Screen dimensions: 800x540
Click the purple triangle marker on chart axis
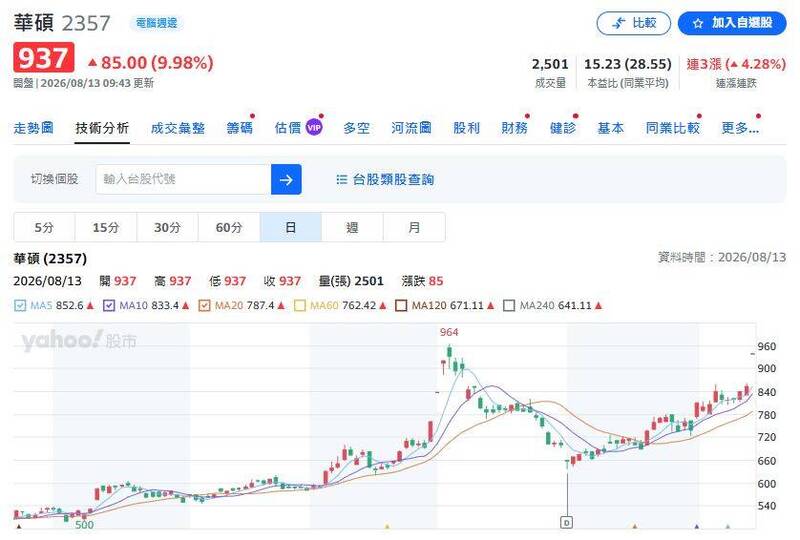(697, 526)
